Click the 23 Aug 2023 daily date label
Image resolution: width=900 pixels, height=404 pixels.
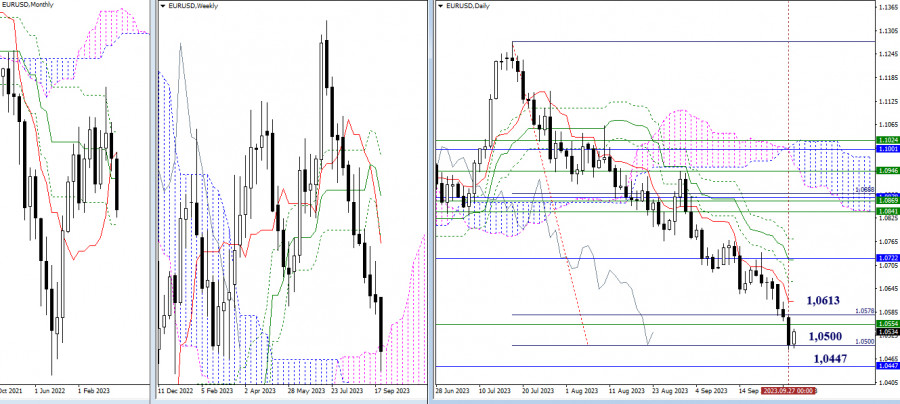pyautogui.click(x=668, y=390)
